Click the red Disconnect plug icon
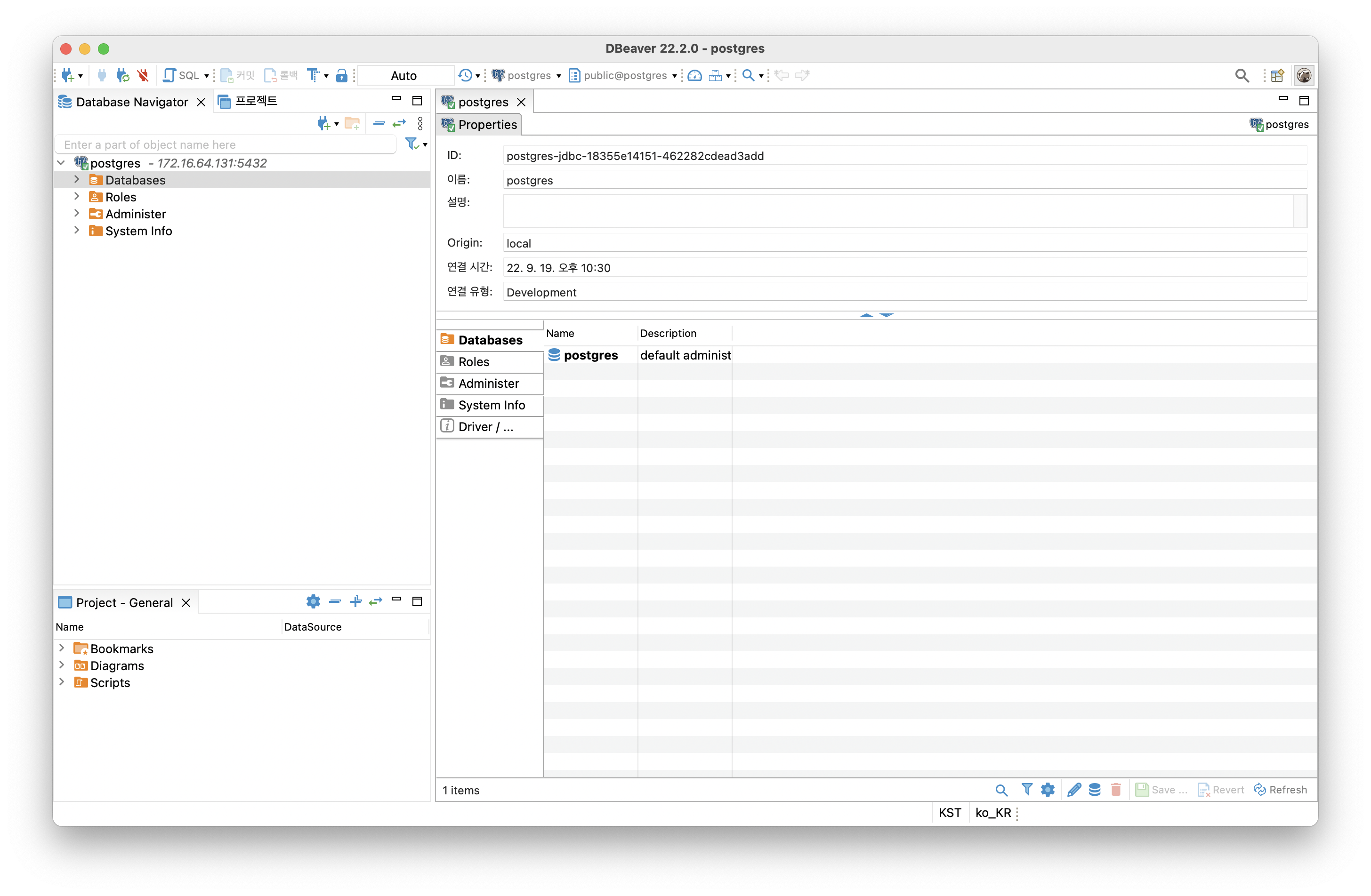This screenshot has width=1371, height=896. 143,75
